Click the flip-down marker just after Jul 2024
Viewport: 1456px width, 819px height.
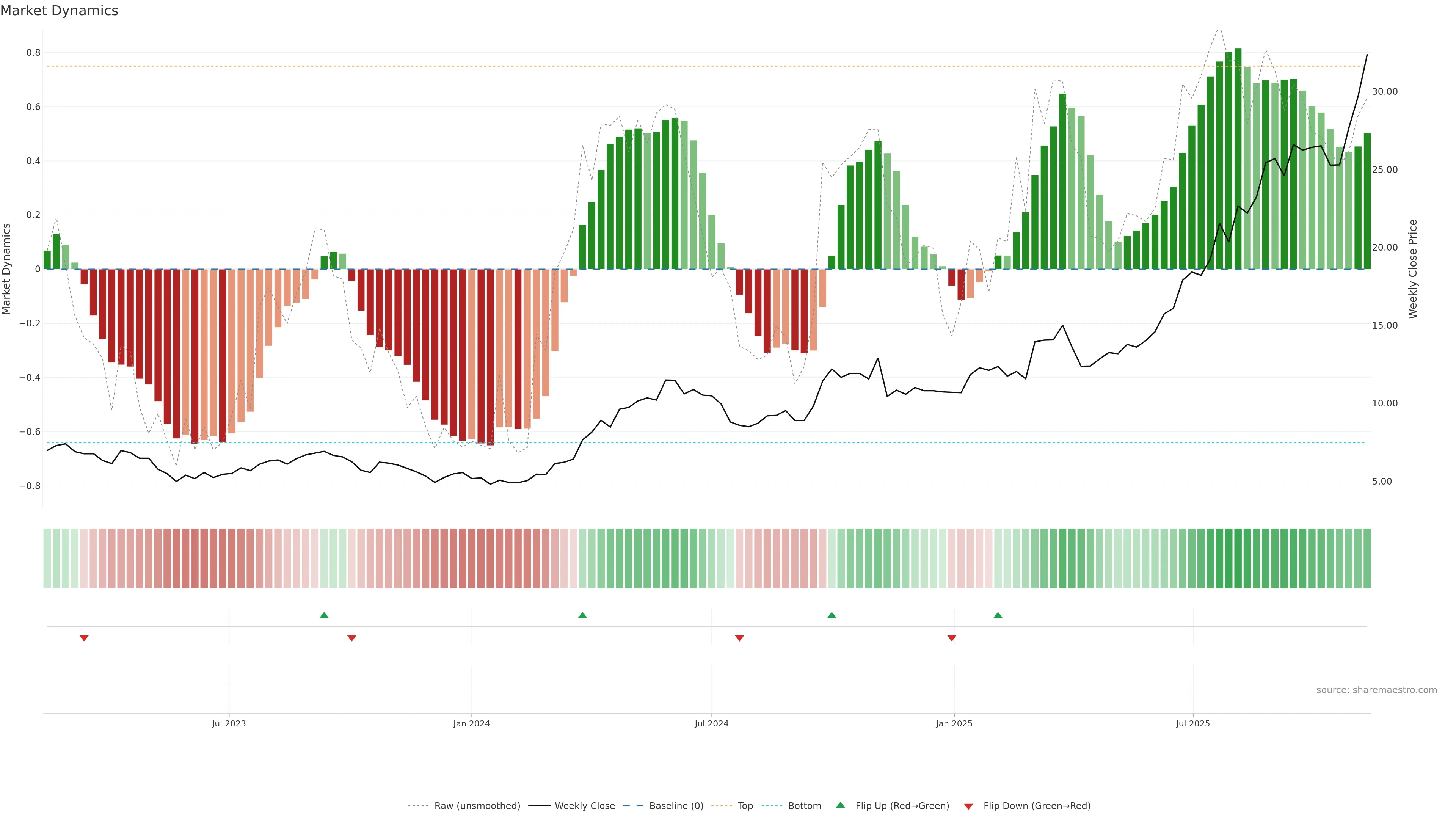[739, 638]
